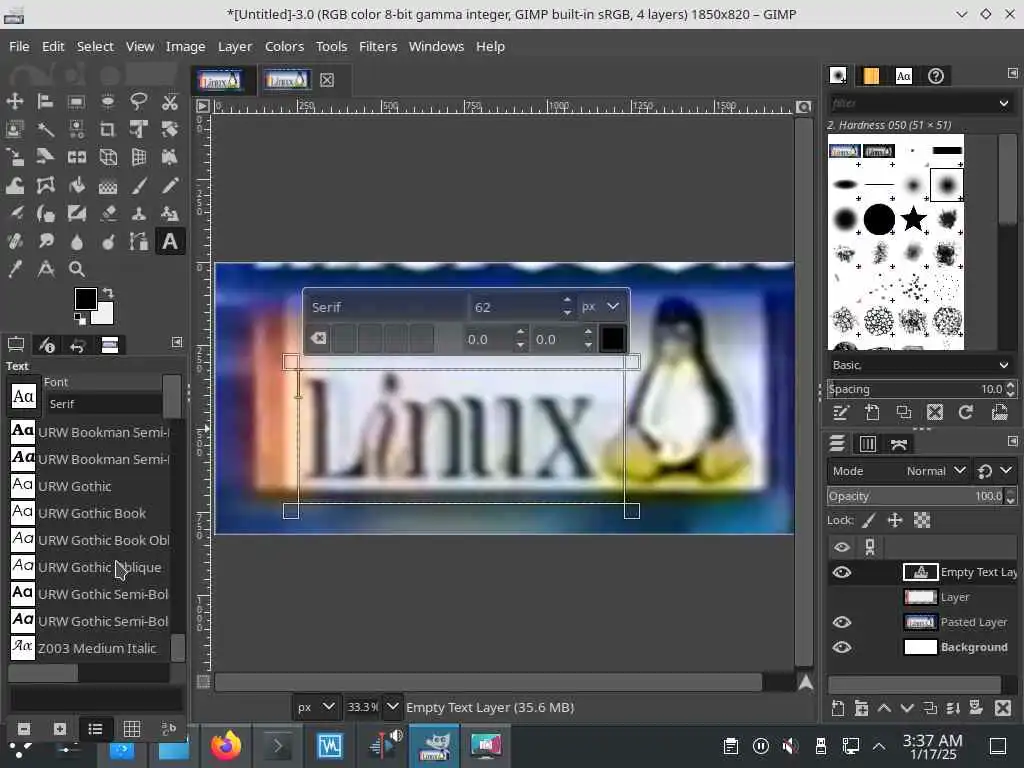This screenshot has height=768, width=1024.
Task: Raise layer one step up arrow
Action: pyautogui.click(x=884, y=708)
